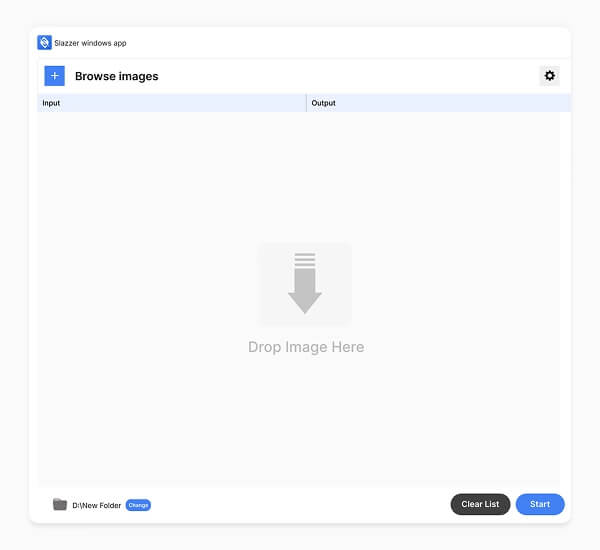Click the gray download arrow icon
The image size is (600, 550).
[305, 283]
